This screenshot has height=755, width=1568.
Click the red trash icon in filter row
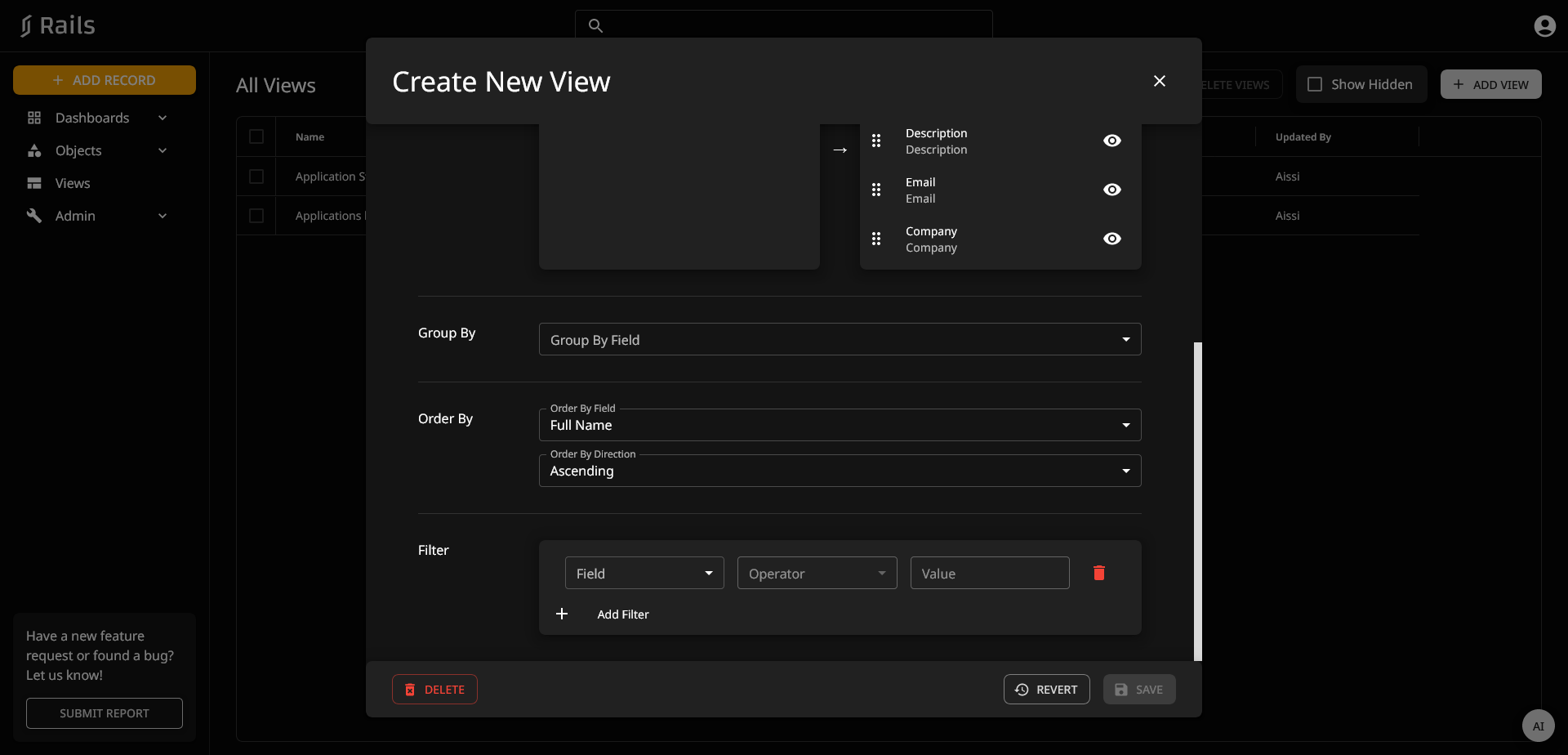[x=1098, y=573]
